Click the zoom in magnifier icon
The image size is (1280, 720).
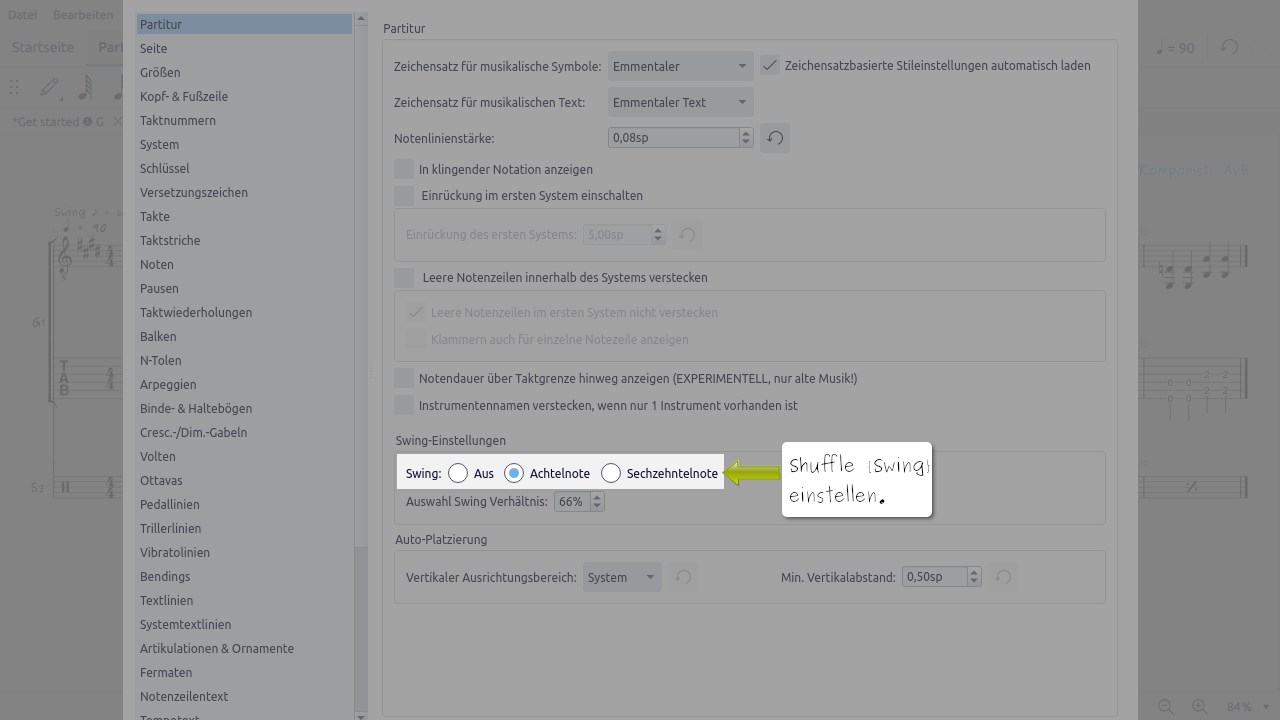pyautogui.click(x=1200, y=707)
